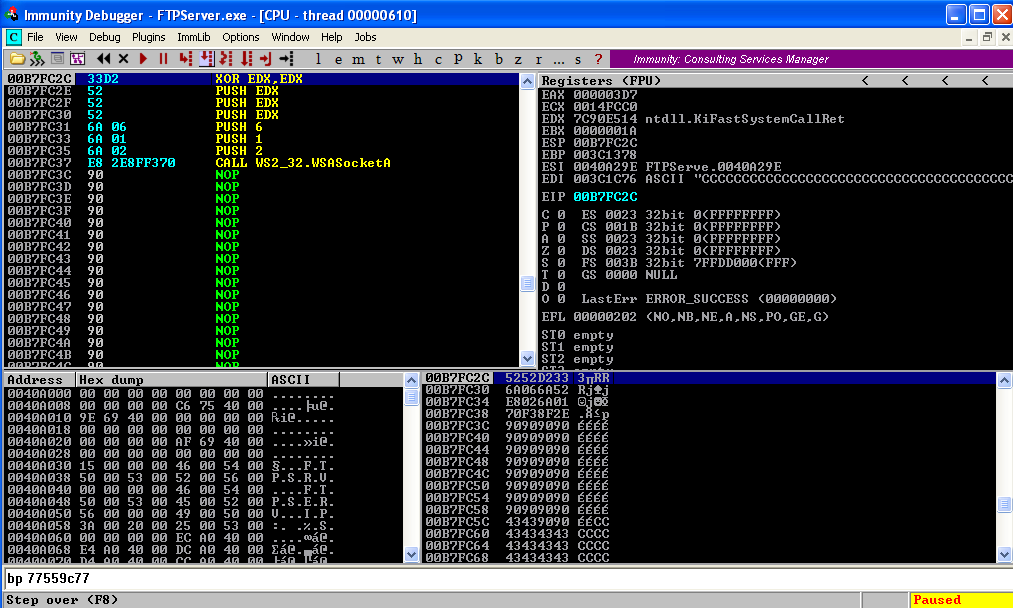Select the PUSH 6 instruction row
The height and width of the screenshot is (608, 1013).
pos(262,127)
